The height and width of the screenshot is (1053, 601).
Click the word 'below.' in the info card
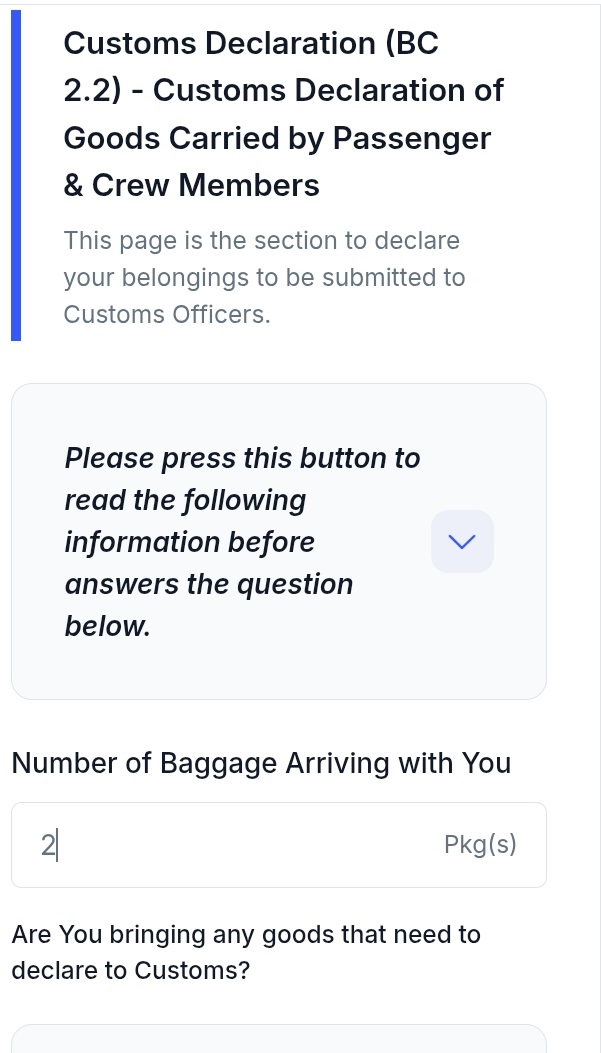coord(107,626)
